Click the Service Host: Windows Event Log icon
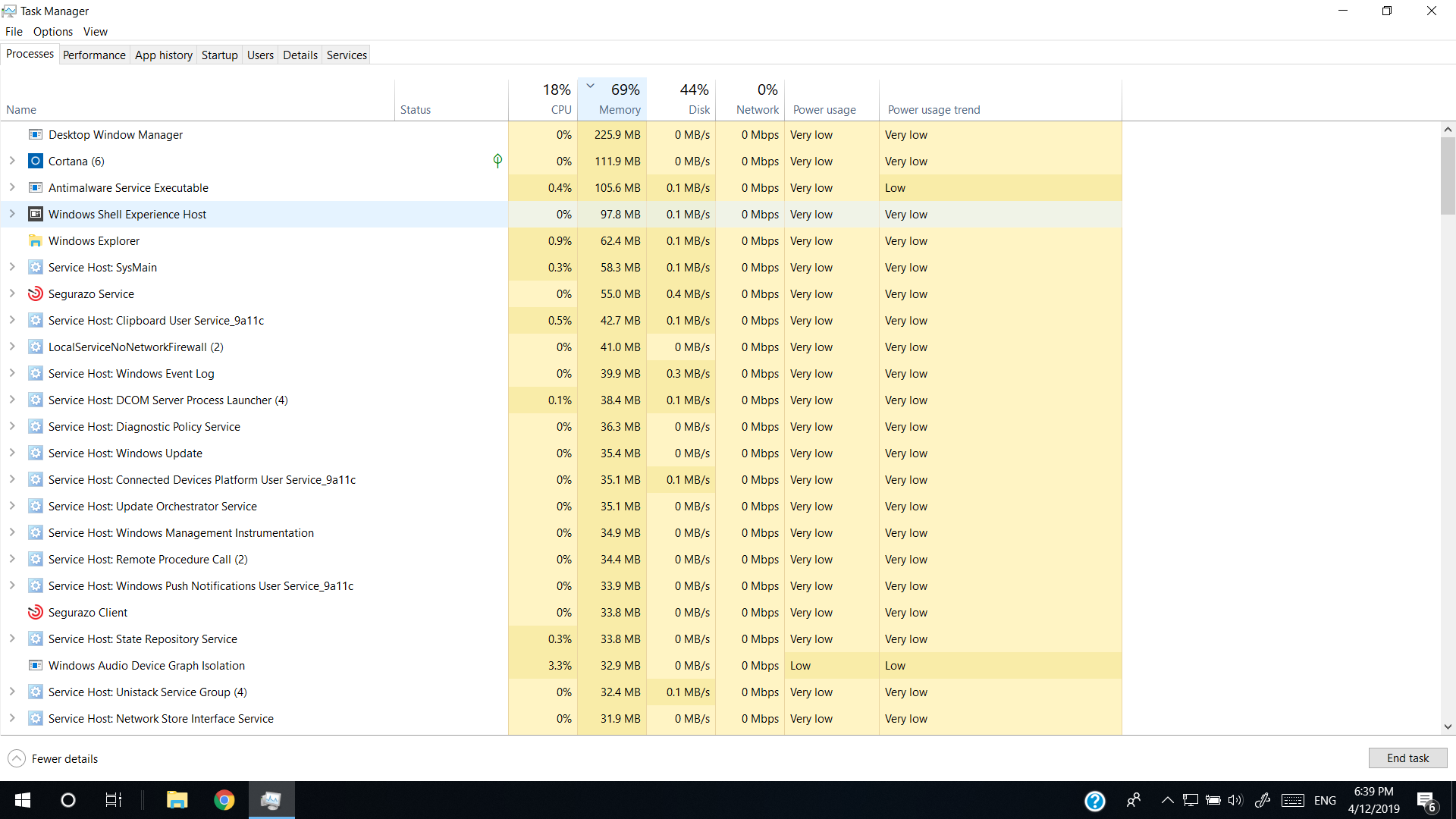The width and height of the screenshot is (1456, 819). (35, 374)
